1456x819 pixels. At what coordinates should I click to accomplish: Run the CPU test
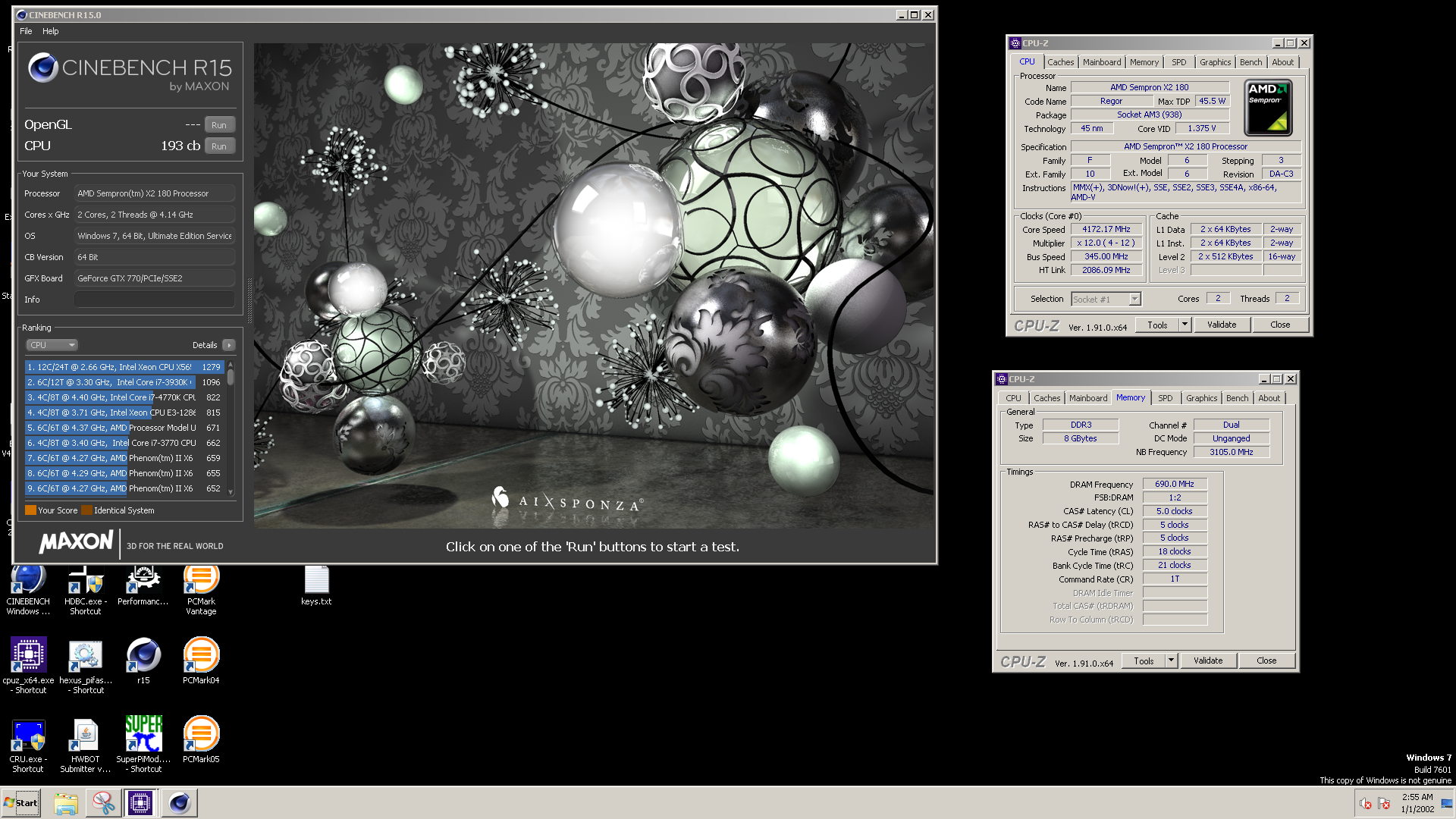click(x=219, y=146)
